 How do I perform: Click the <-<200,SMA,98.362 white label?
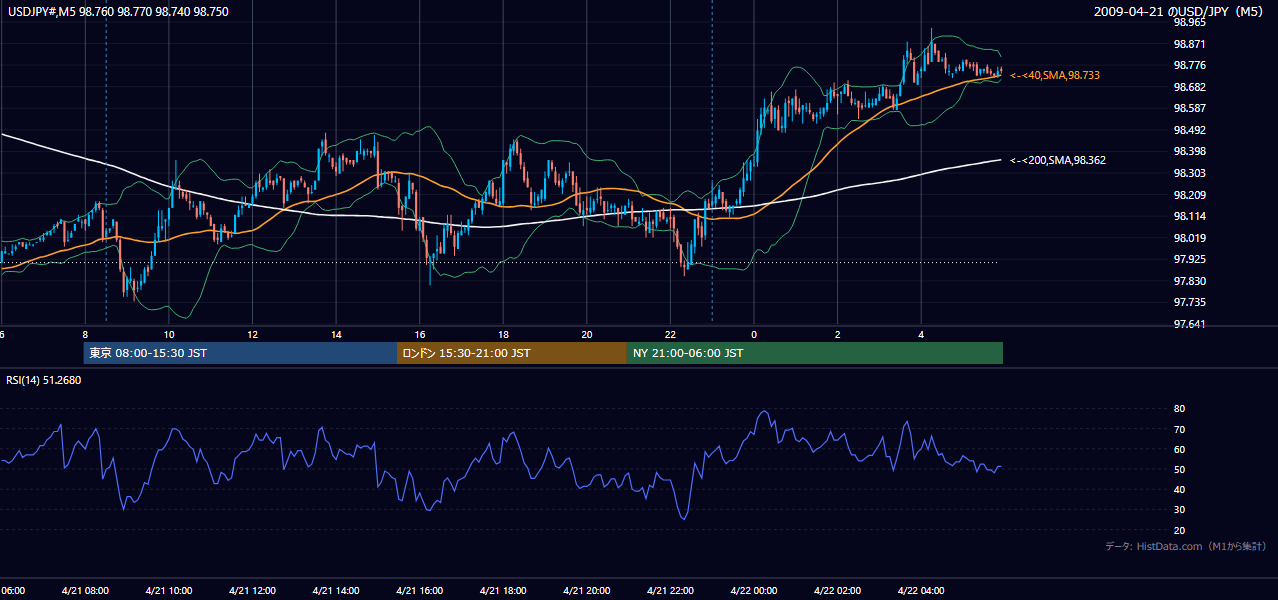click(1058, 160)
